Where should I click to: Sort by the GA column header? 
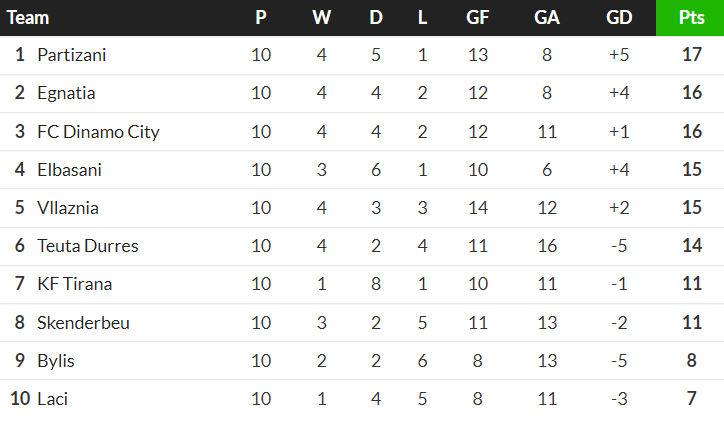[547, 18]
